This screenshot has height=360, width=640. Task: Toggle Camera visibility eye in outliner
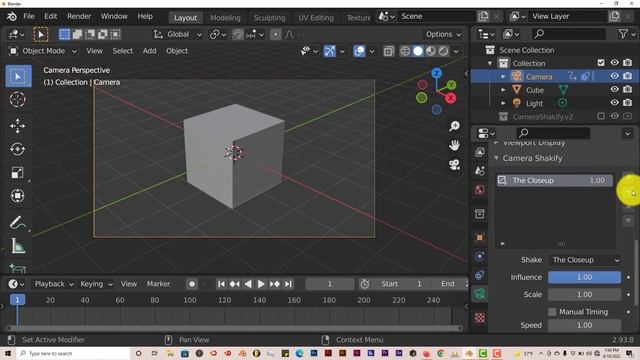click(614, 76)
